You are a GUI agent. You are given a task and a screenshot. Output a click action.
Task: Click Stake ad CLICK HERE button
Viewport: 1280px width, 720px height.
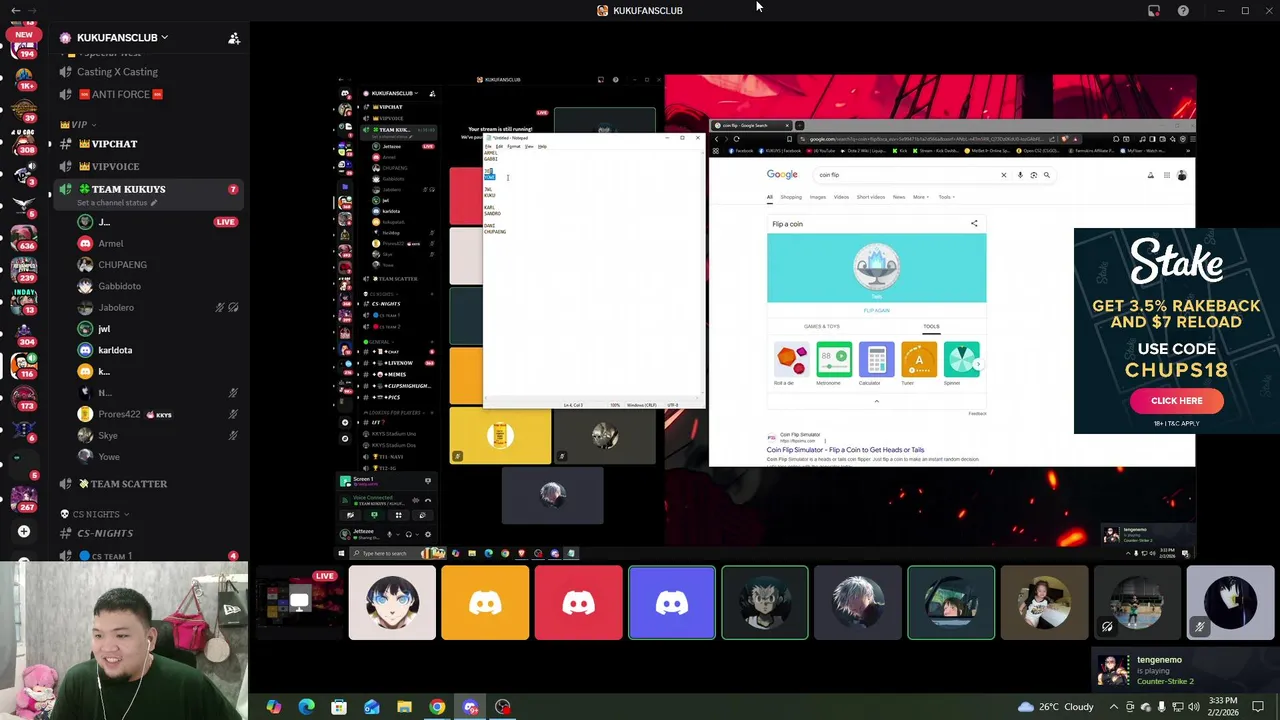click(x=1176, y=401)
